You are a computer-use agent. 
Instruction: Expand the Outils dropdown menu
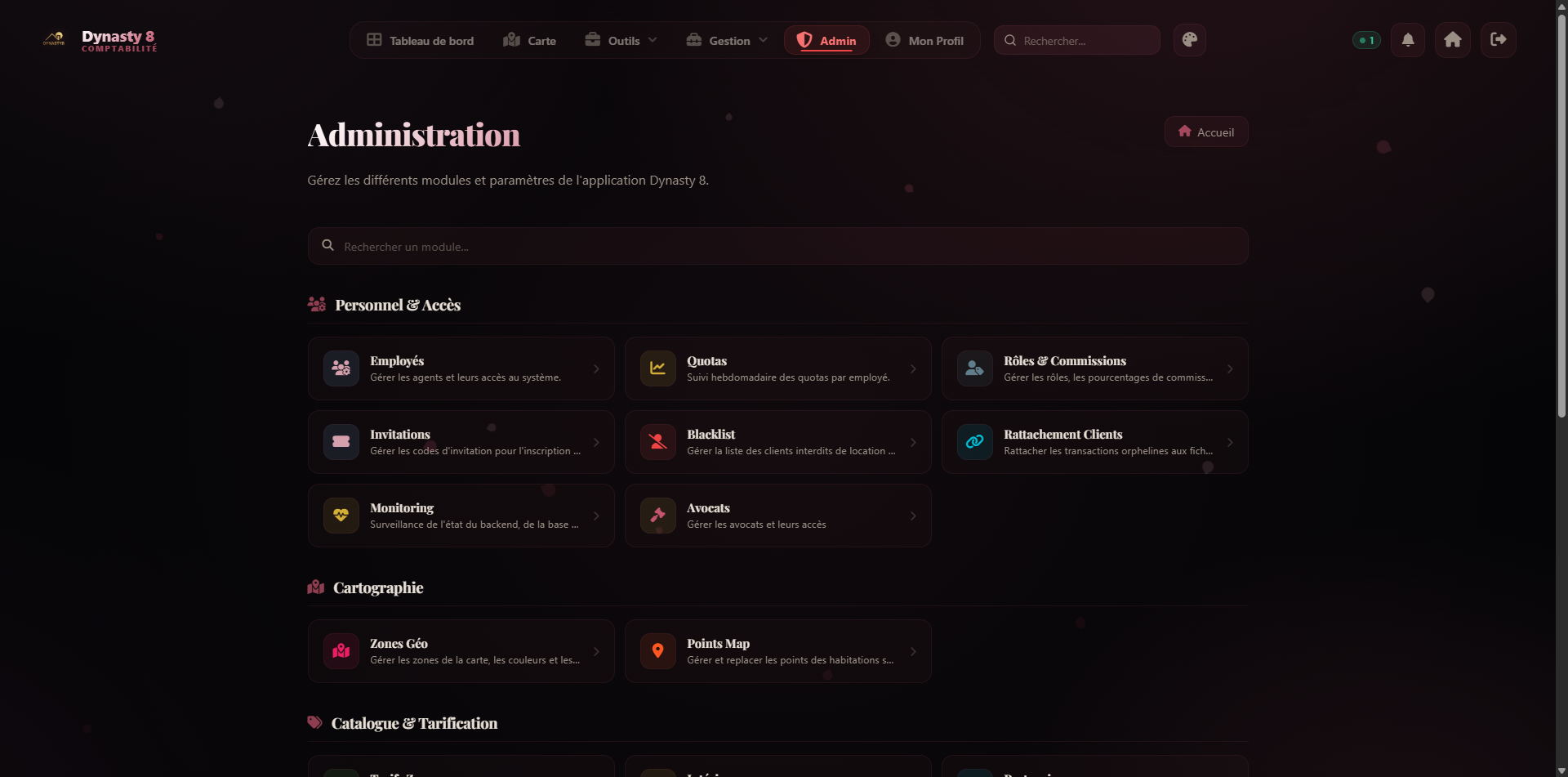(x=621, y=41)
